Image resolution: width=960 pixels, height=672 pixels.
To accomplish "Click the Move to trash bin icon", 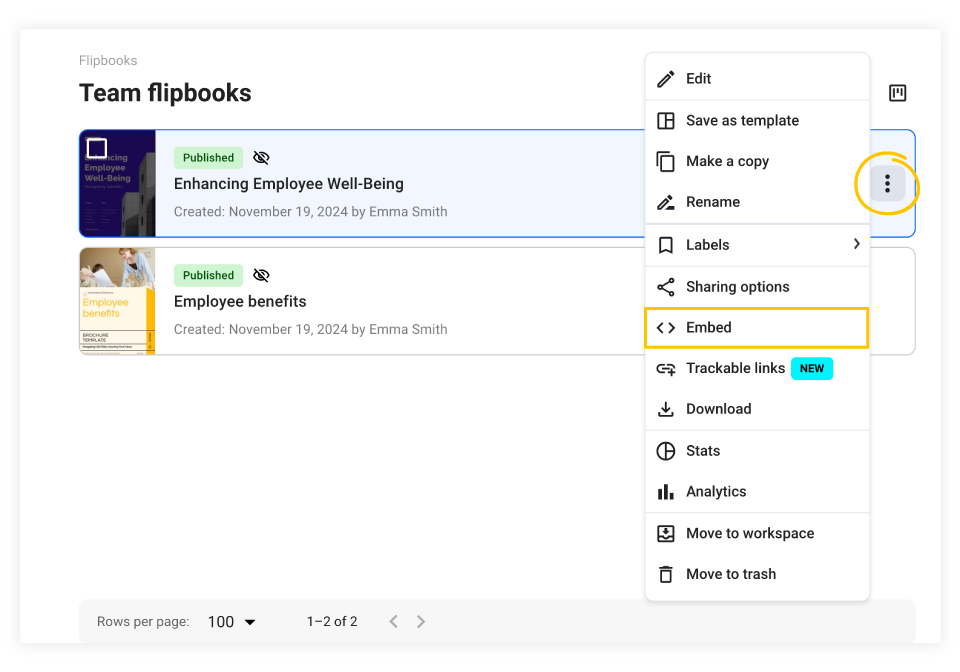I will tap(666, 574).
